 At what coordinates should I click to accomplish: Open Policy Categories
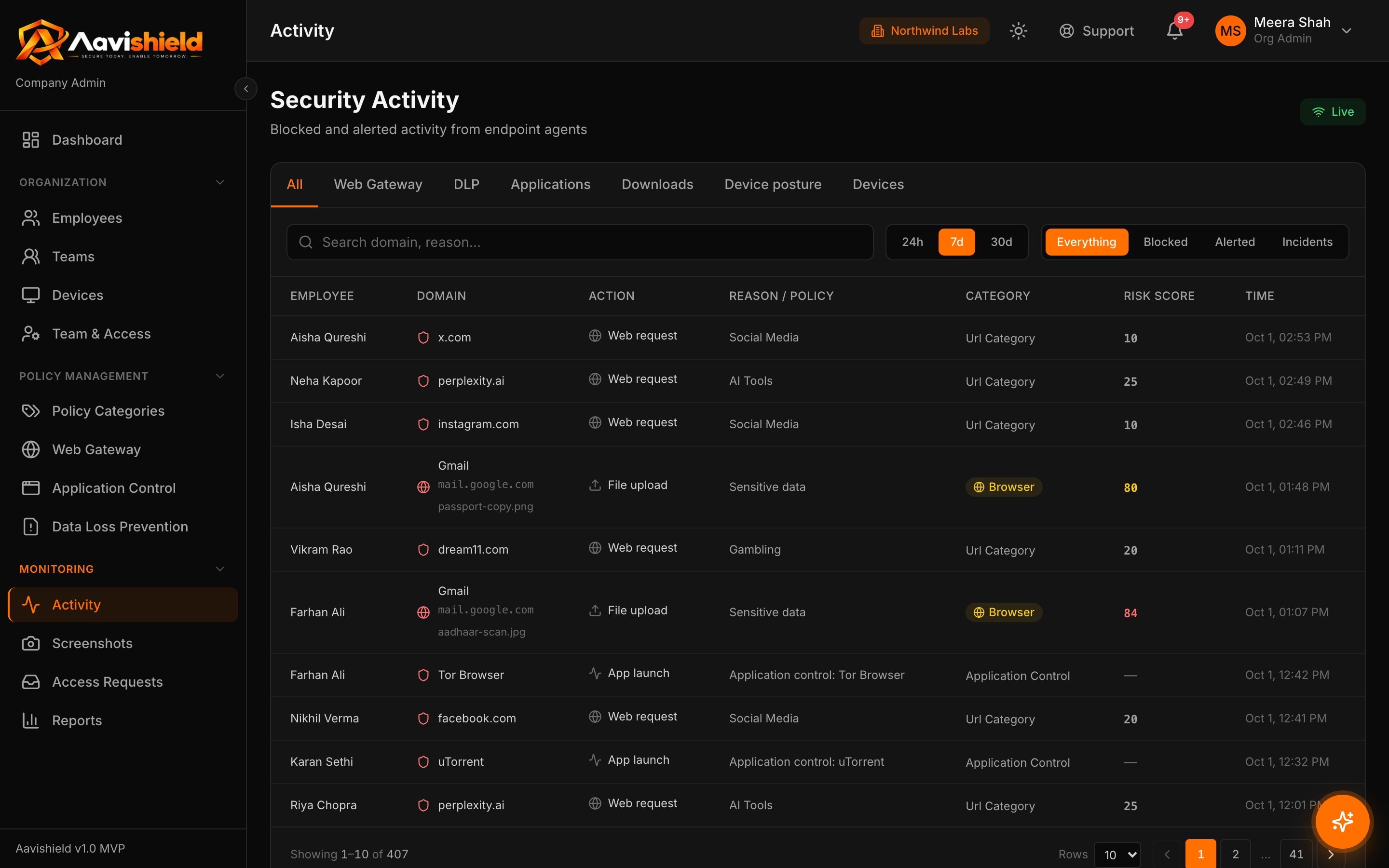[x=123, y=410]
